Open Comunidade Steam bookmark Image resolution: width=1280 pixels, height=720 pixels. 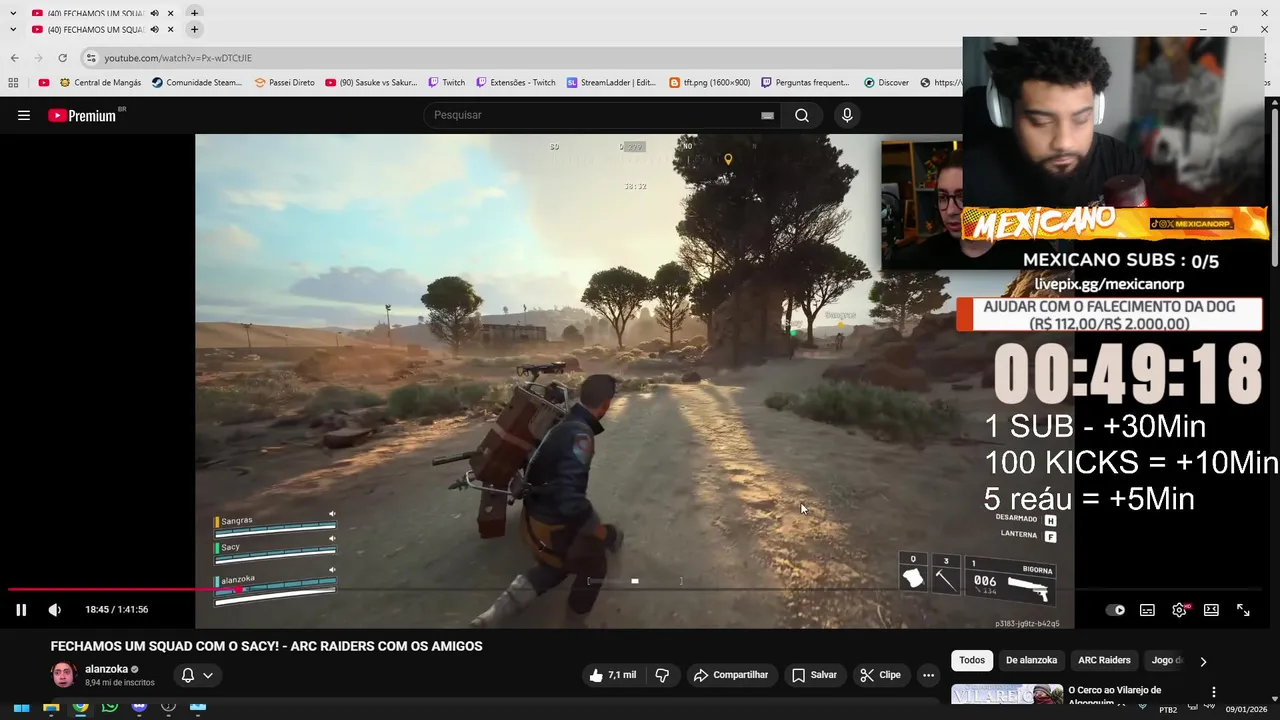point(197,83)
